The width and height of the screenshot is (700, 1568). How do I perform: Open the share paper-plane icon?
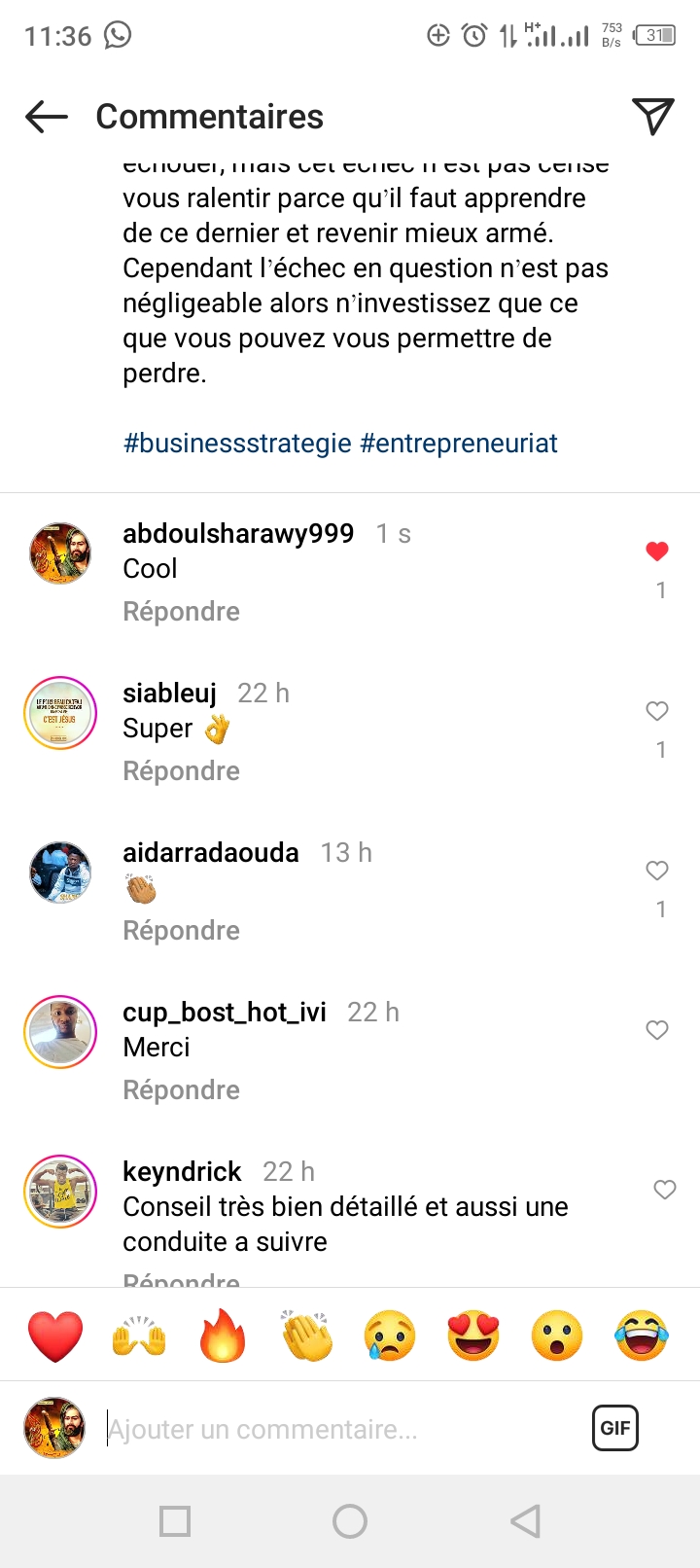(652, 117)
